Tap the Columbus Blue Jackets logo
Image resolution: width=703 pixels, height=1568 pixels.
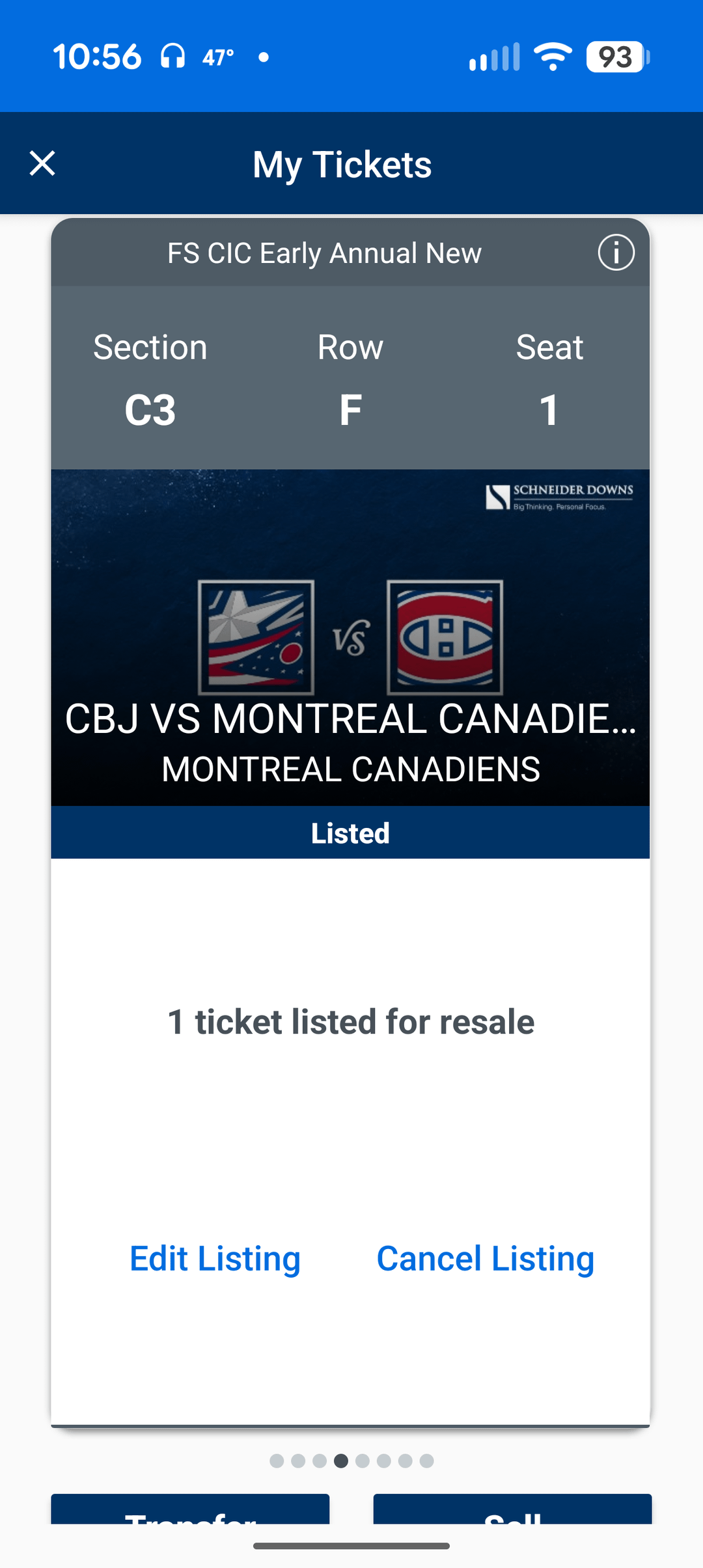pos(256,637)
